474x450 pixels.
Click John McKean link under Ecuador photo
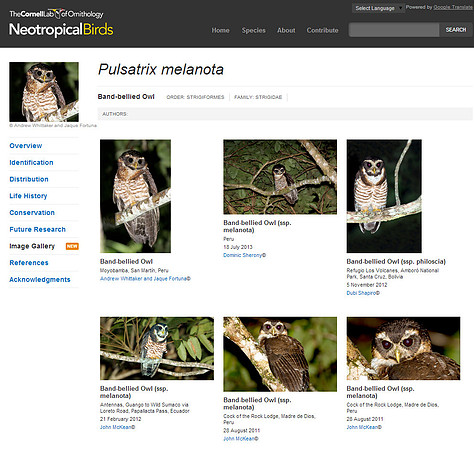pyautogui.click(x=117, y=427)
